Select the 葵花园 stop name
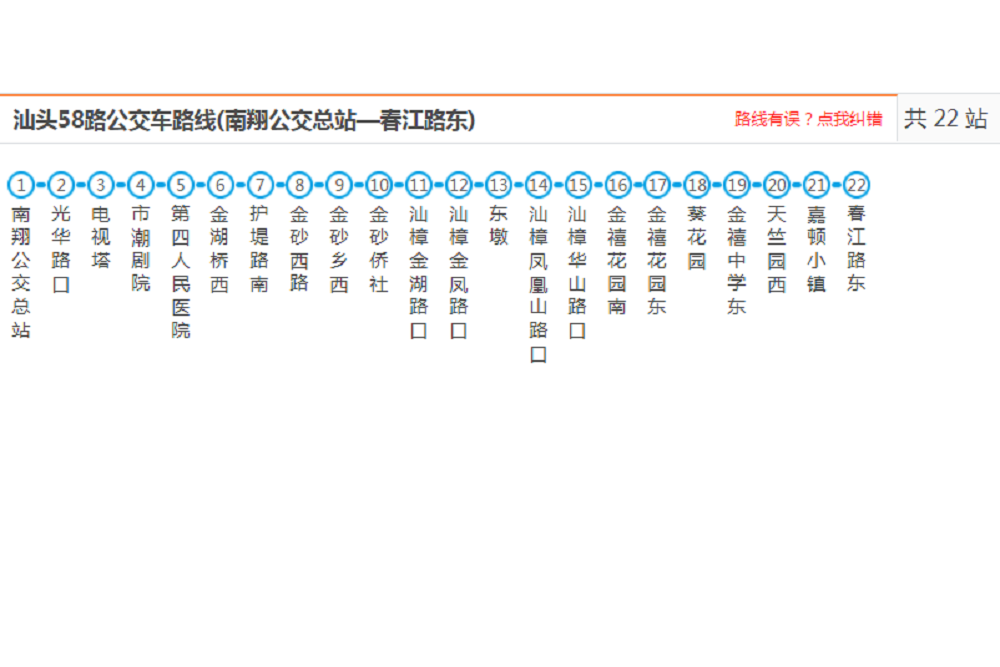The image size is (1000, 667). [697, 237]
